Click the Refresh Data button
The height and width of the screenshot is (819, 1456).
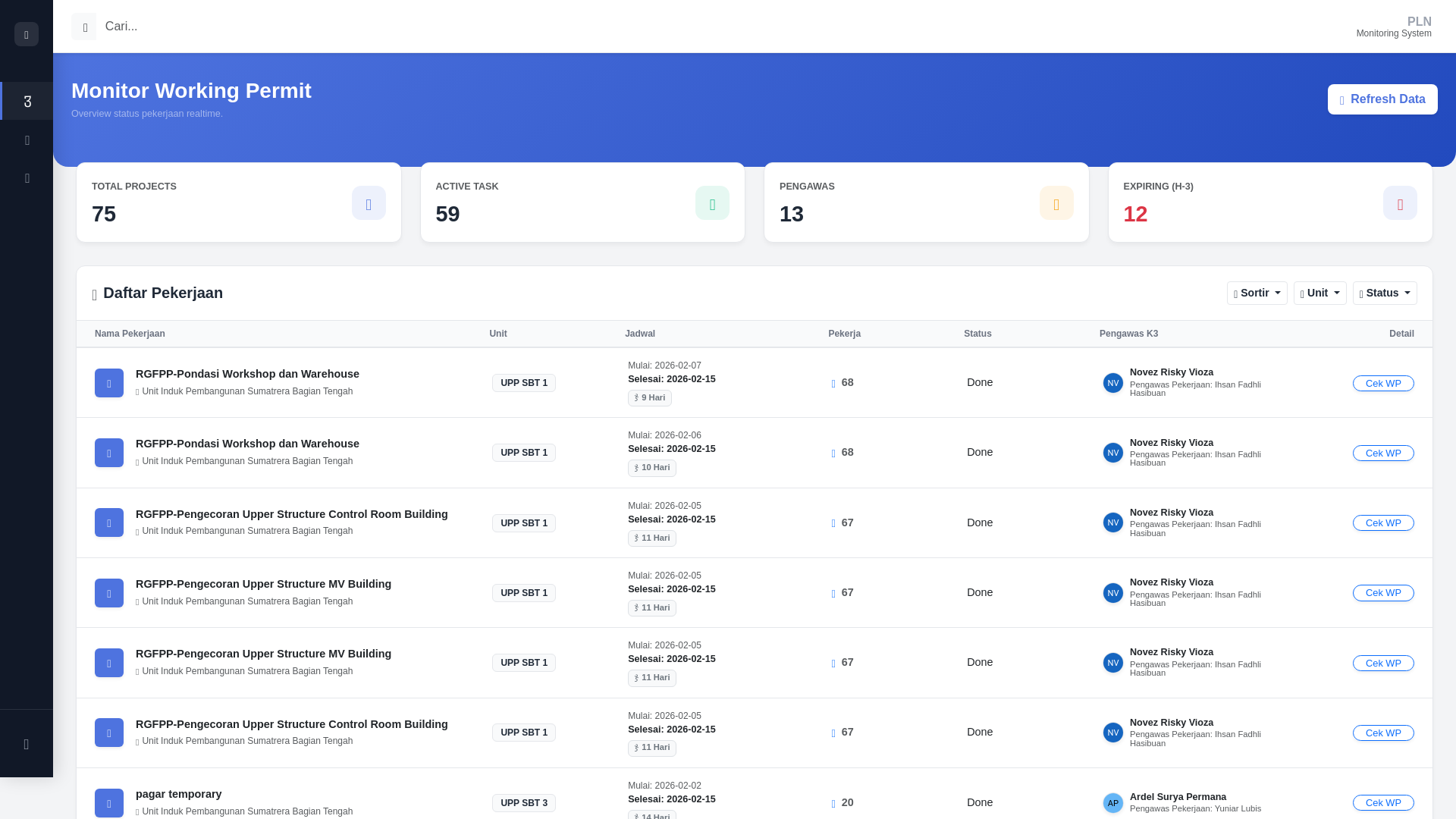[x=1382, y=99]
